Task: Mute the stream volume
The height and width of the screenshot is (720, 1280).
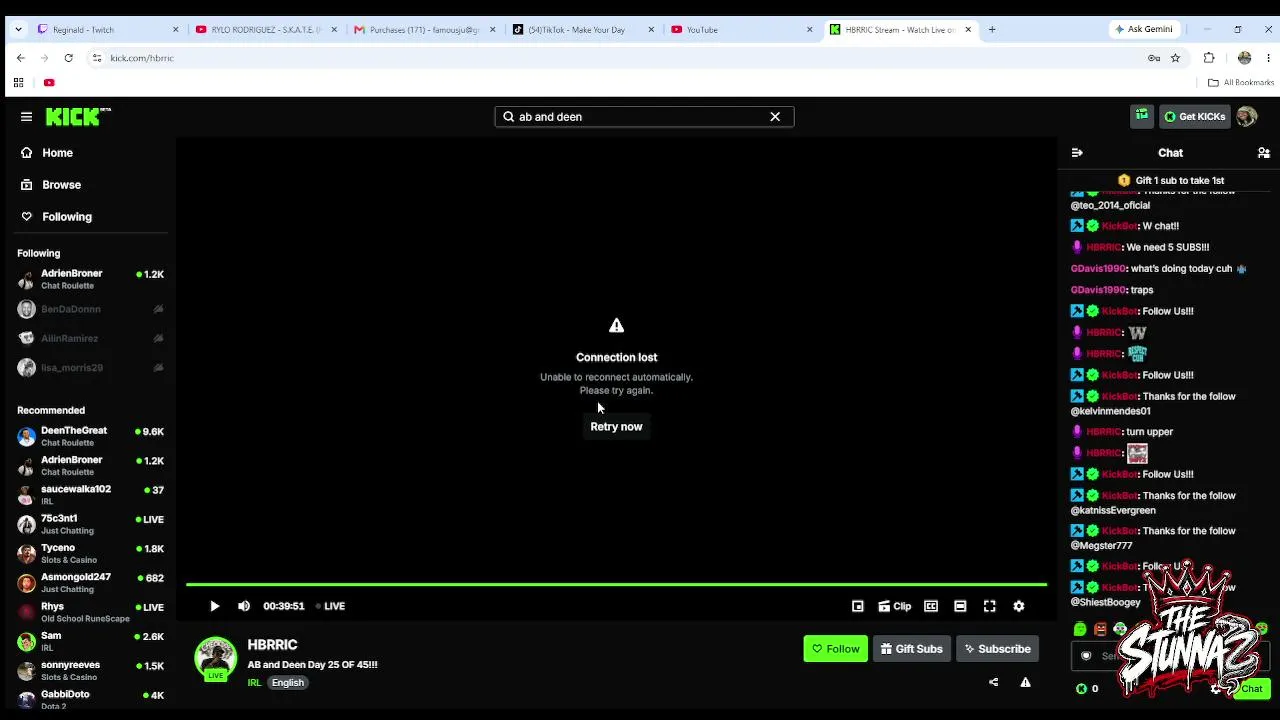Action: pyautogui.click(x=244, y=606)
